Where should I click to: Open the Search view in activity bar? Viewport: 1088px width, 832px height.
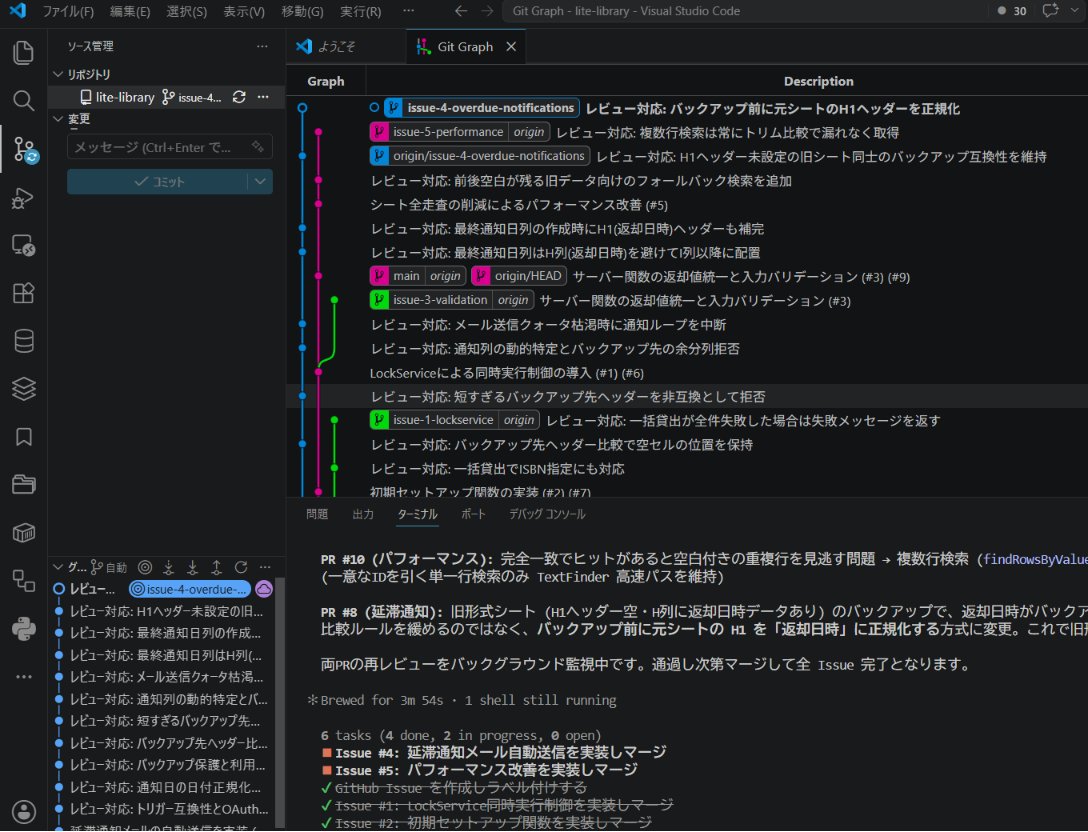[24, 101]
